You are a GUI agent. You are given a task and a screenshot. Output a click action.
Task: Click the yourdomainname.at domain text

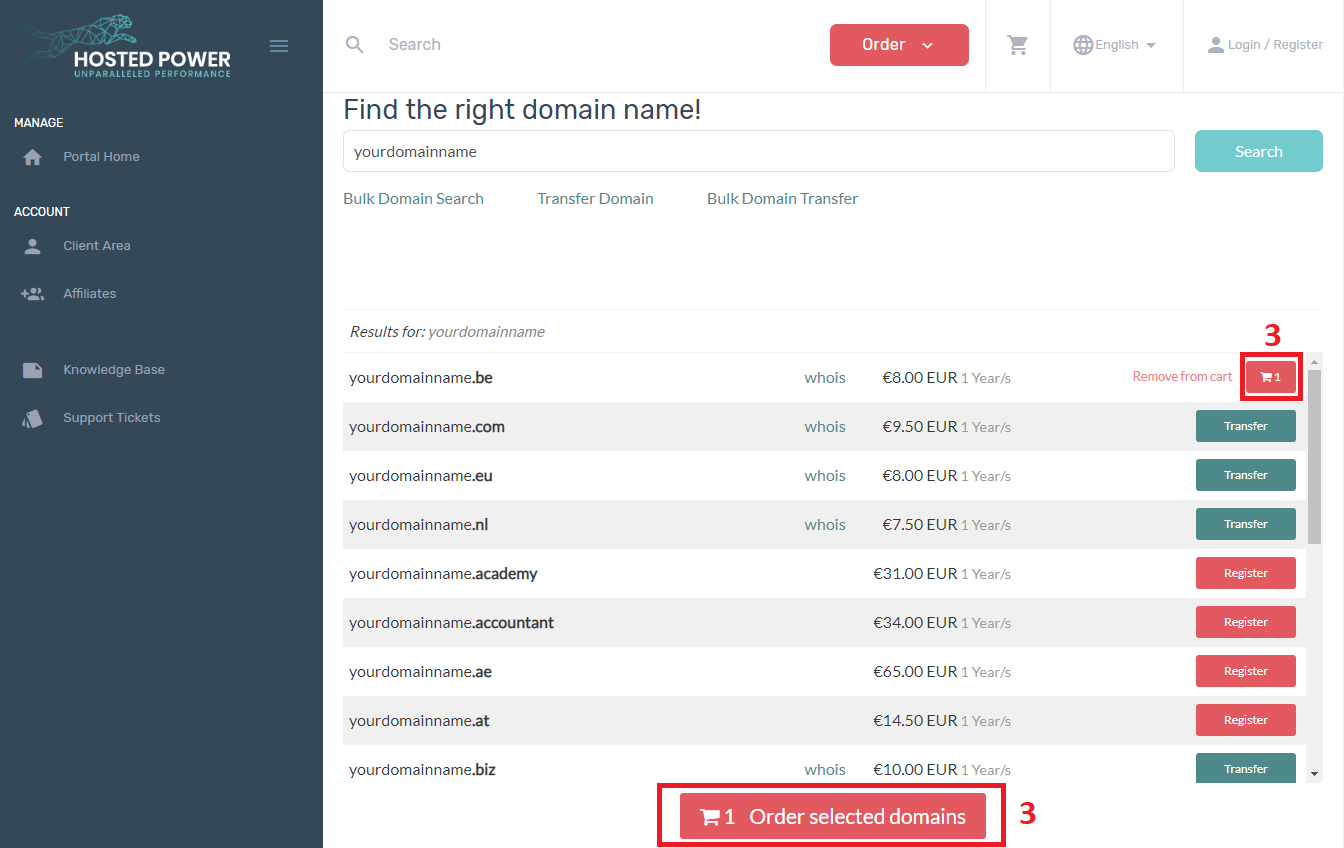click(x=419, y=721)
